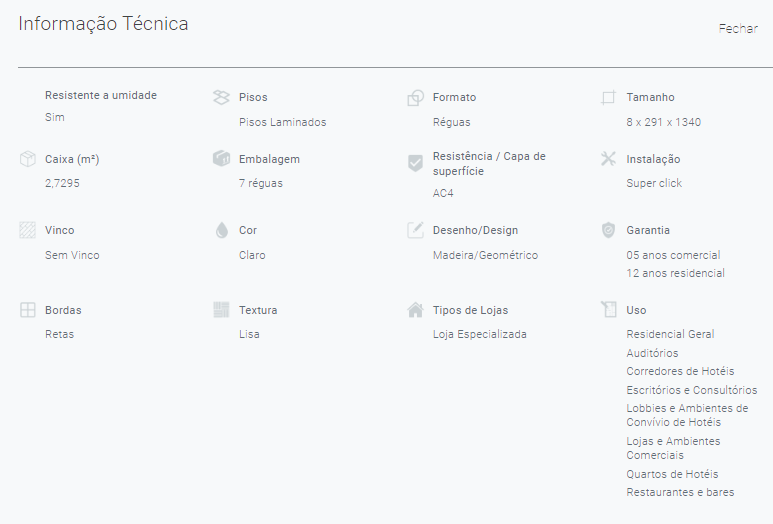Click the Uso ruler icon

coord(609,309)
